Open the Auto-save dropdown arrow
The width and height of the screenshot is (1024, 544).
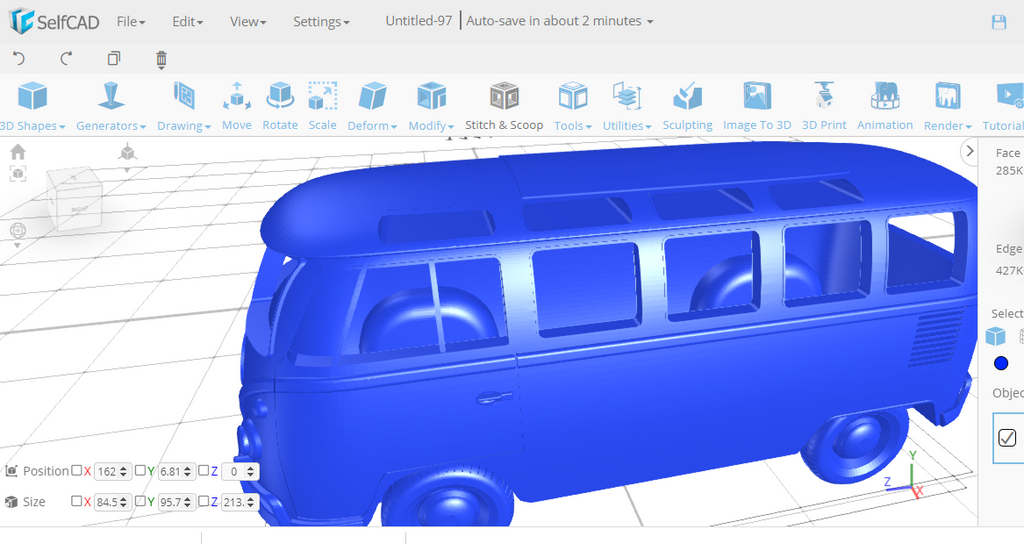tap(650, 22)
